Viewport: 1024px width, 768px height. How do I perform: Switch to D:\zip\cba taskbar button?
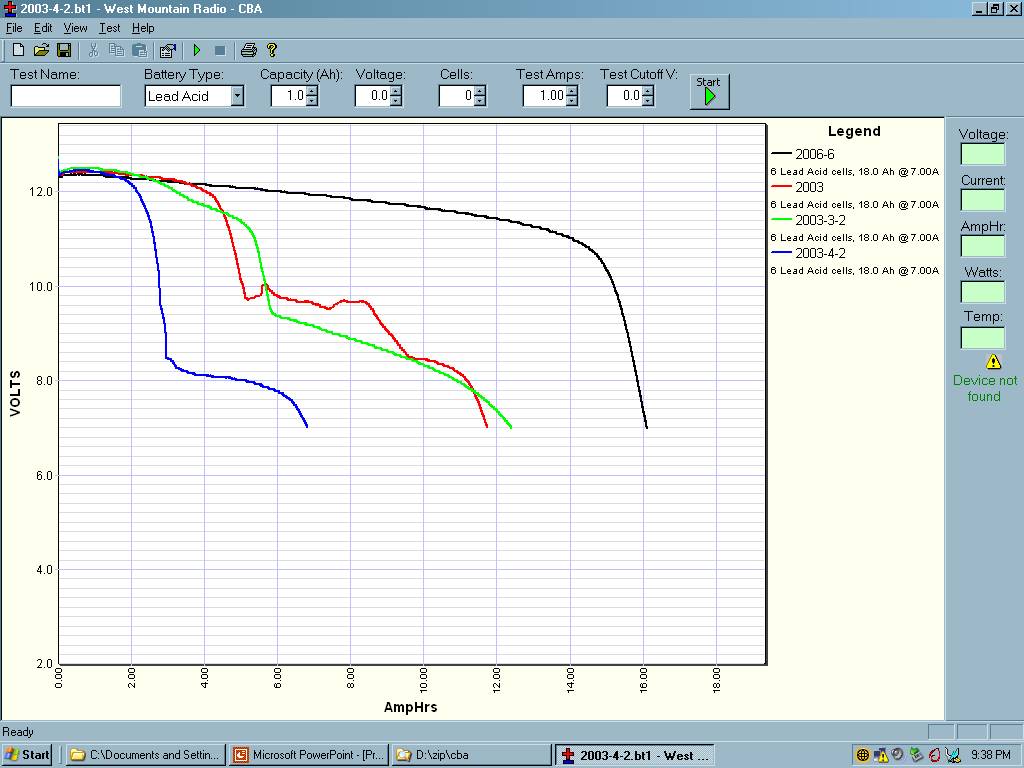472,755
